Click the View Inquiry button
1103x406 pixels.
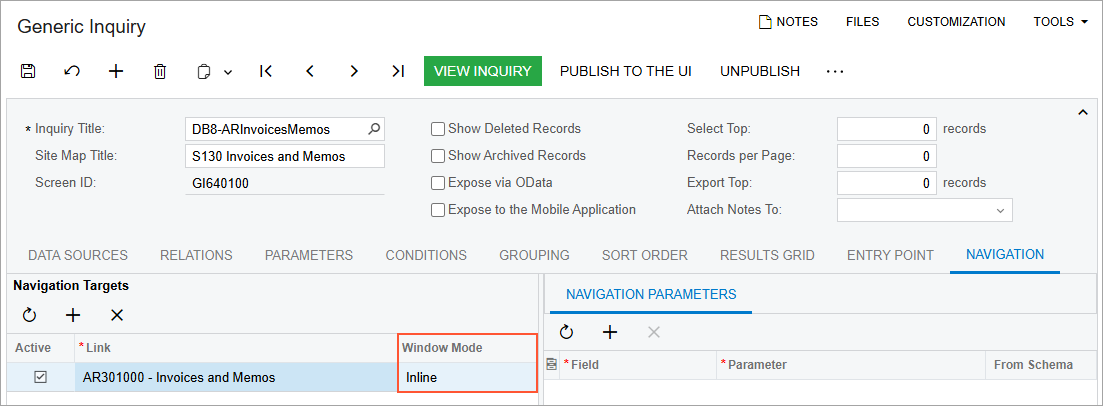[x=482, y=71]
